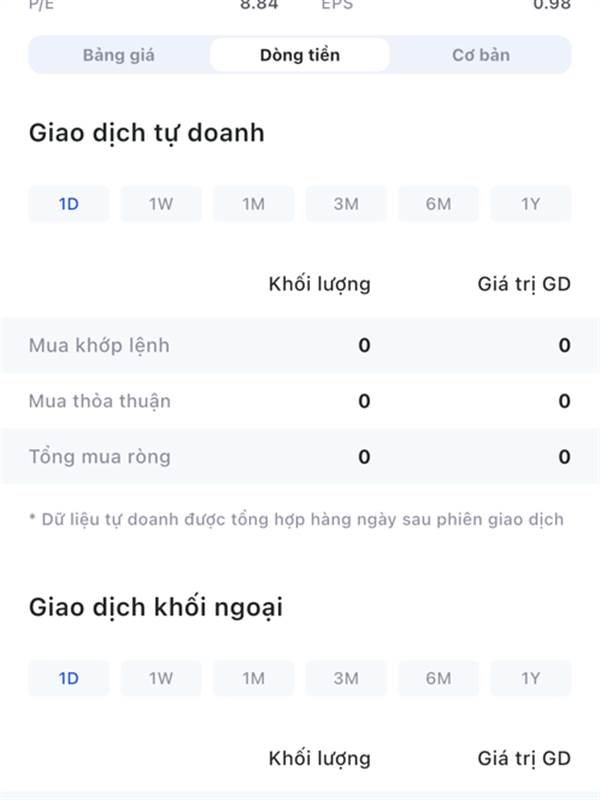Choose 1W range under Giao dịch tự doanh
Viewport: 600px width, 800px height.
click(x=161, y=204)
